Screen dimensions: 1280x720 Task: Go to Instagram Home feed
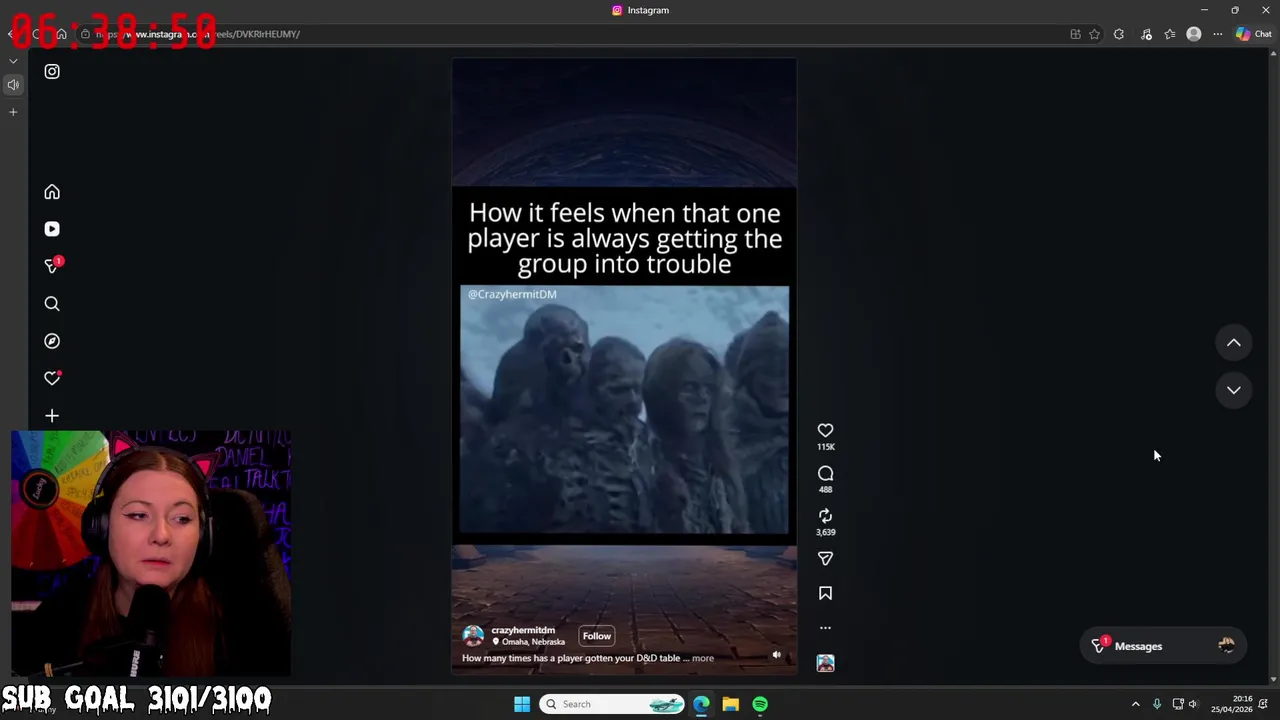pos(52,192)
